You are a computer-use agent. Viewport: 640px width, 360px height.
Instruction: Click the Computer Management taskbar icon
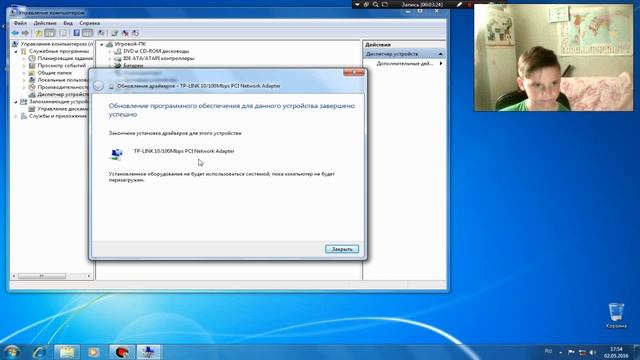(149, 352)
